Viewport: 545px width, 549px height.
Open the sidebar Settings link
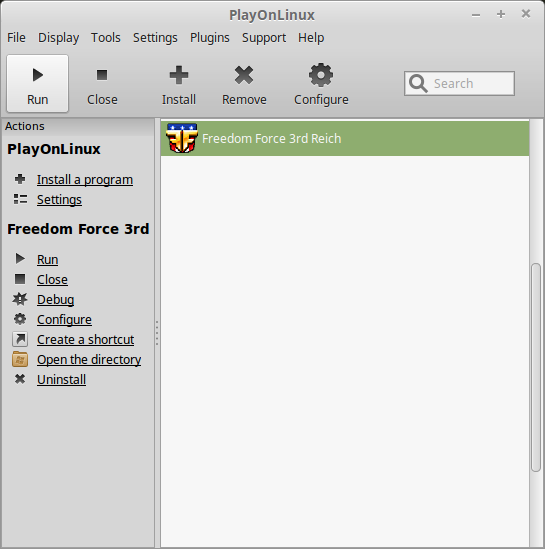click(x=59, y=200)
